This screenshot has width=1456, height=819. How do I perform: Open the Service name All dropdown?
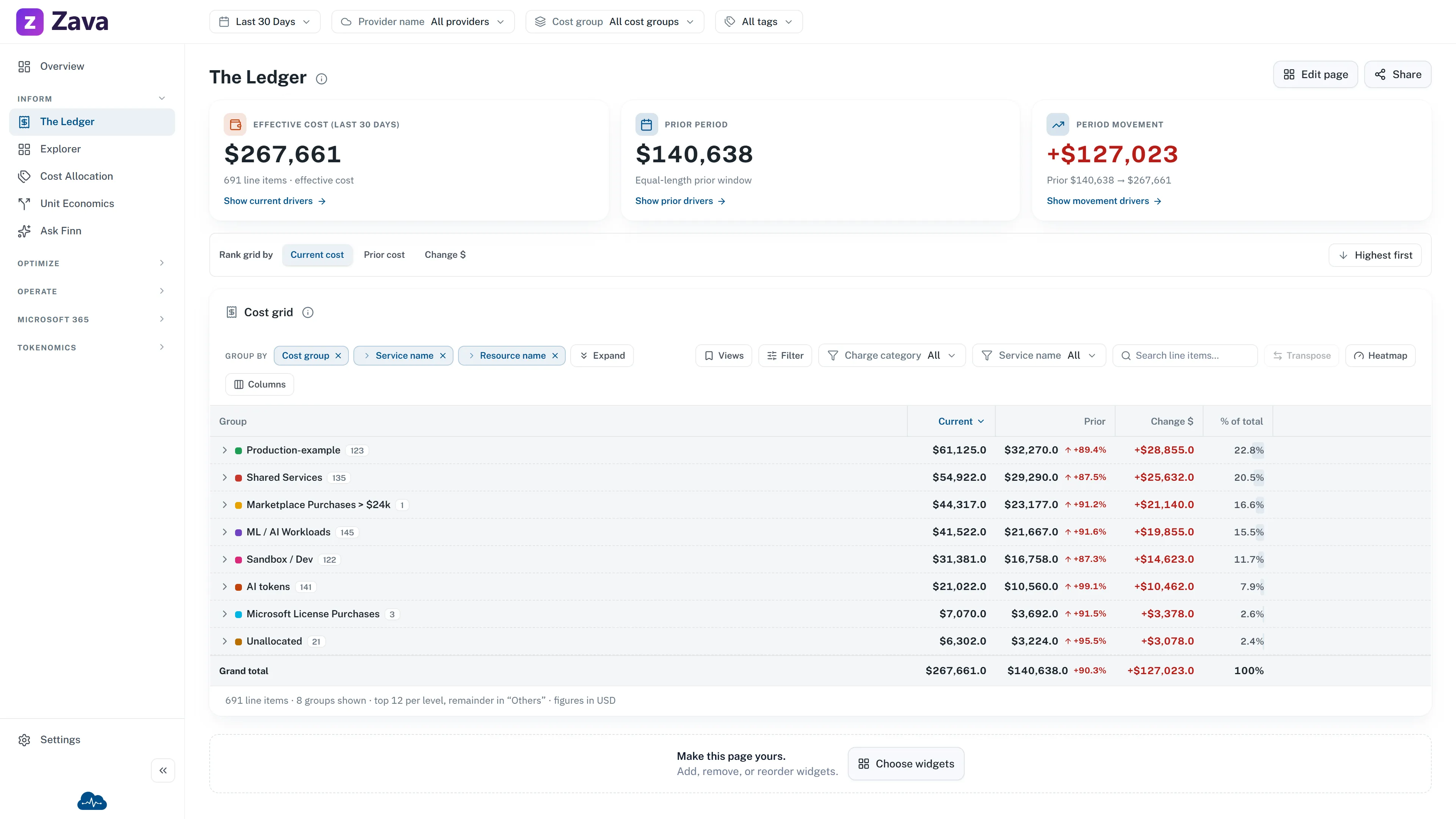coord(1039,356)
